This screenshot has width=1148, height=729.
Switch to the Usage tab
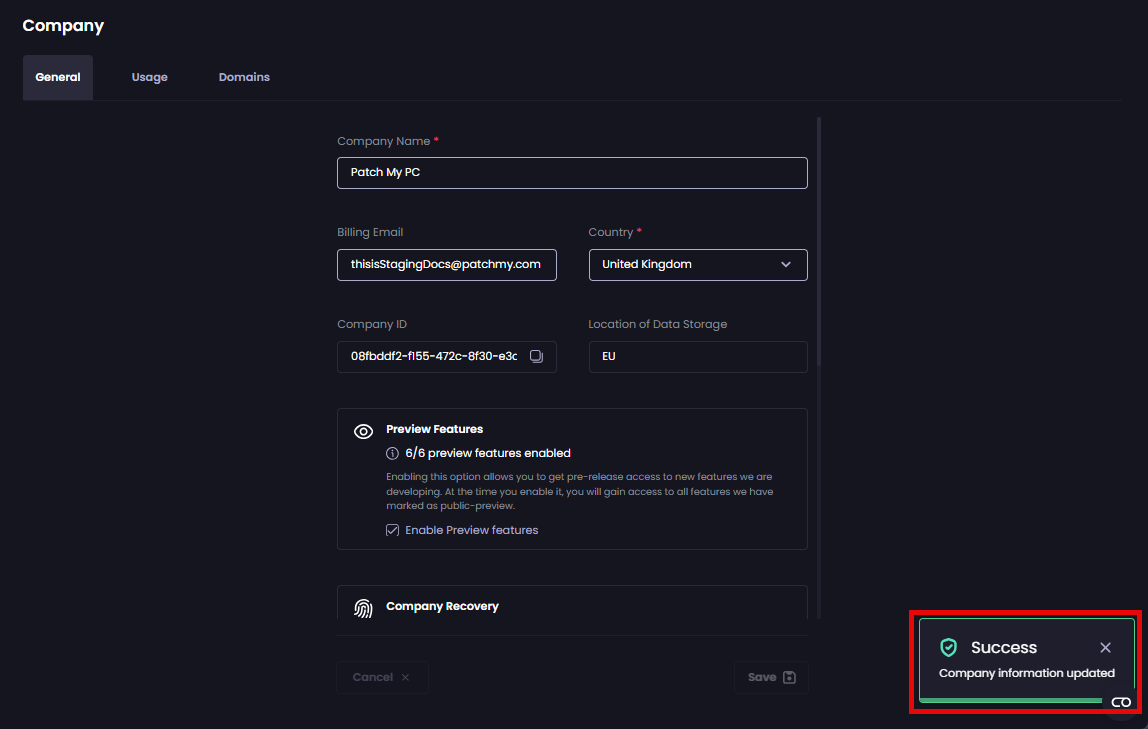(149, 76)
